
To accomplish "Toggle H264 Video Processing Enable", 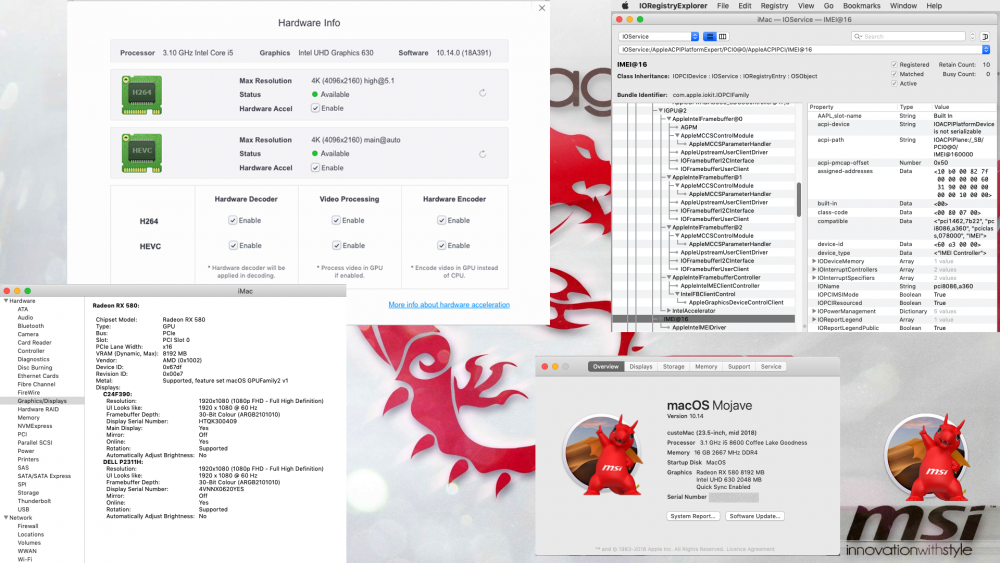I will coord(336,220).
